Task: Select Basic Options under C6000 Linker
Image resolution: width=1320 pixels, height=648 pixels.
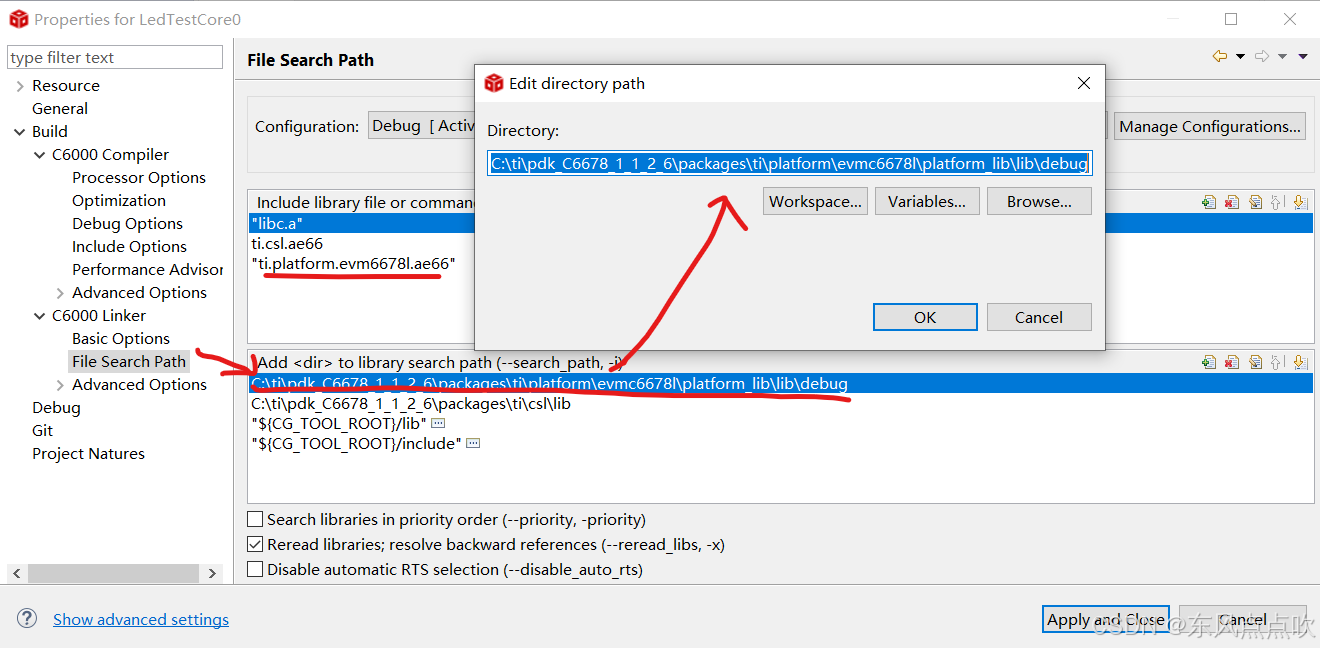Action: pos(121,339)
